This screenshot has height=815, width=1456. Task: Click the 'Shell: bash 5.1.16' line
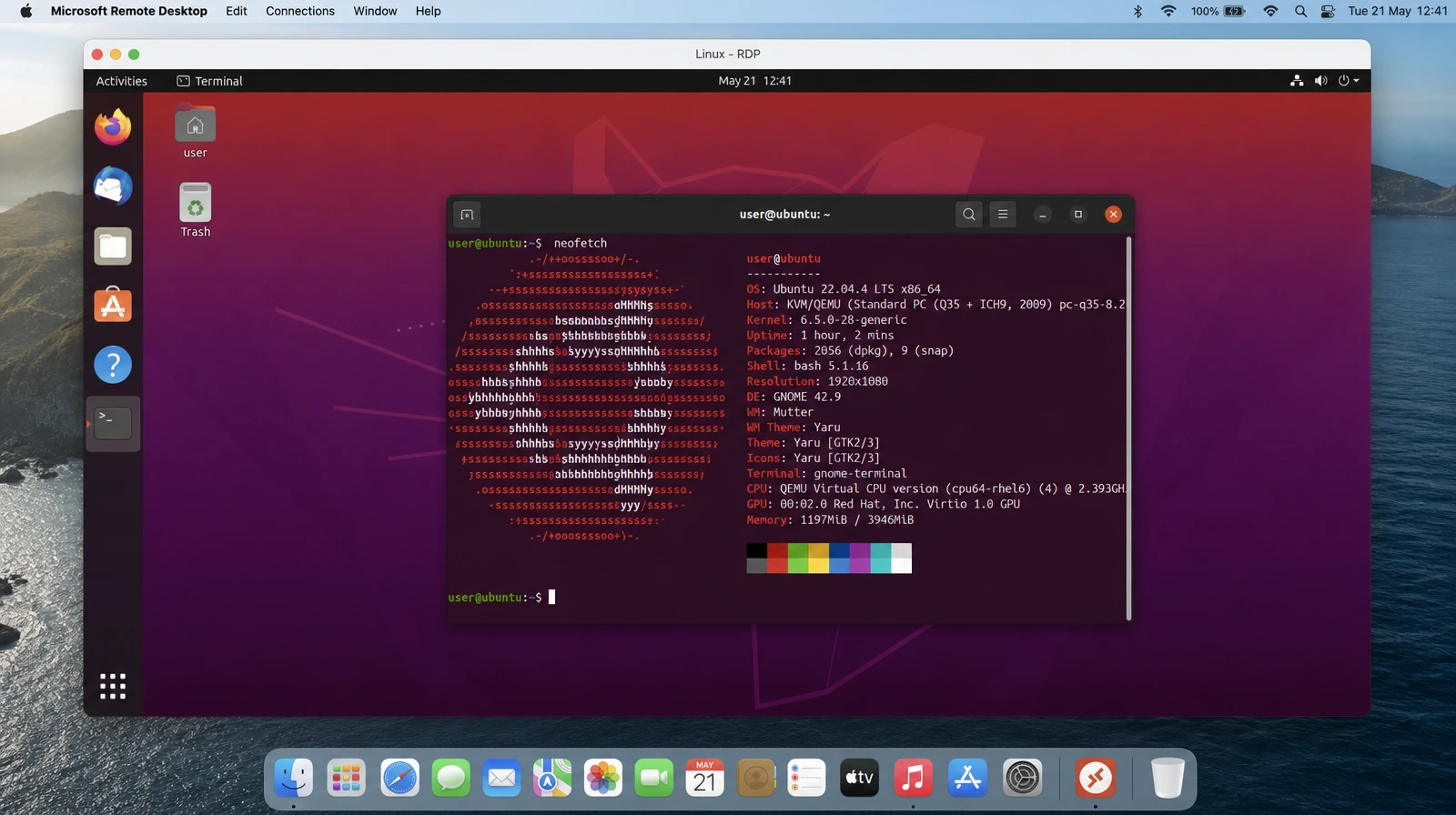click(807, 367)
